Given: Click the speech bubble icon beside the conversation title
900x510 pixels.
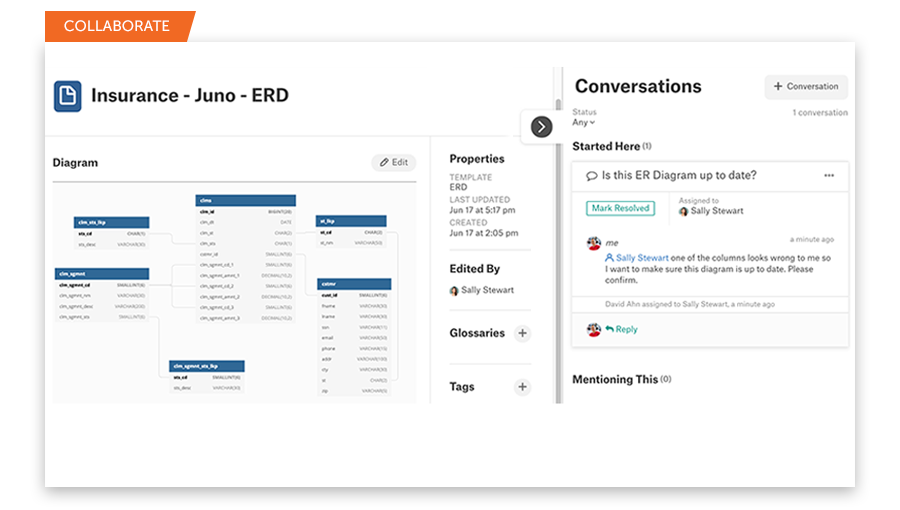Looking at the screenshot, I should [x=592, y=176].
